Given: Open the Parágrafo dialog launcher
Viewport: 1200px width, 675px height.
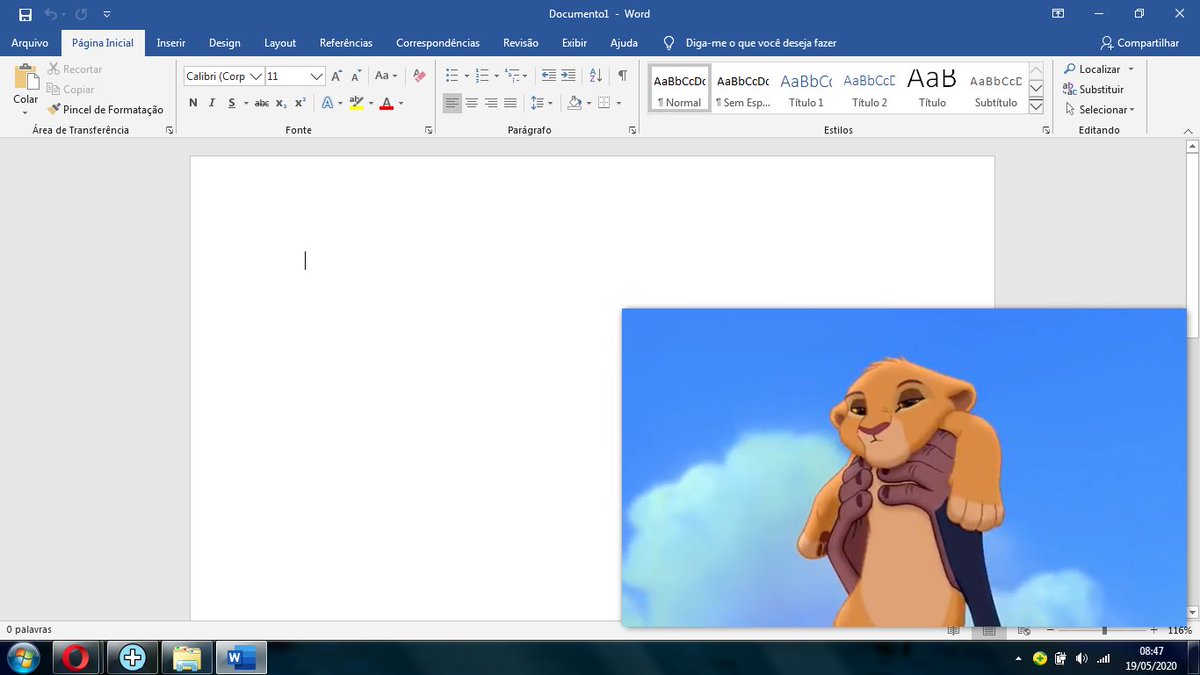Looking at the screenshot, I should 632,130.
